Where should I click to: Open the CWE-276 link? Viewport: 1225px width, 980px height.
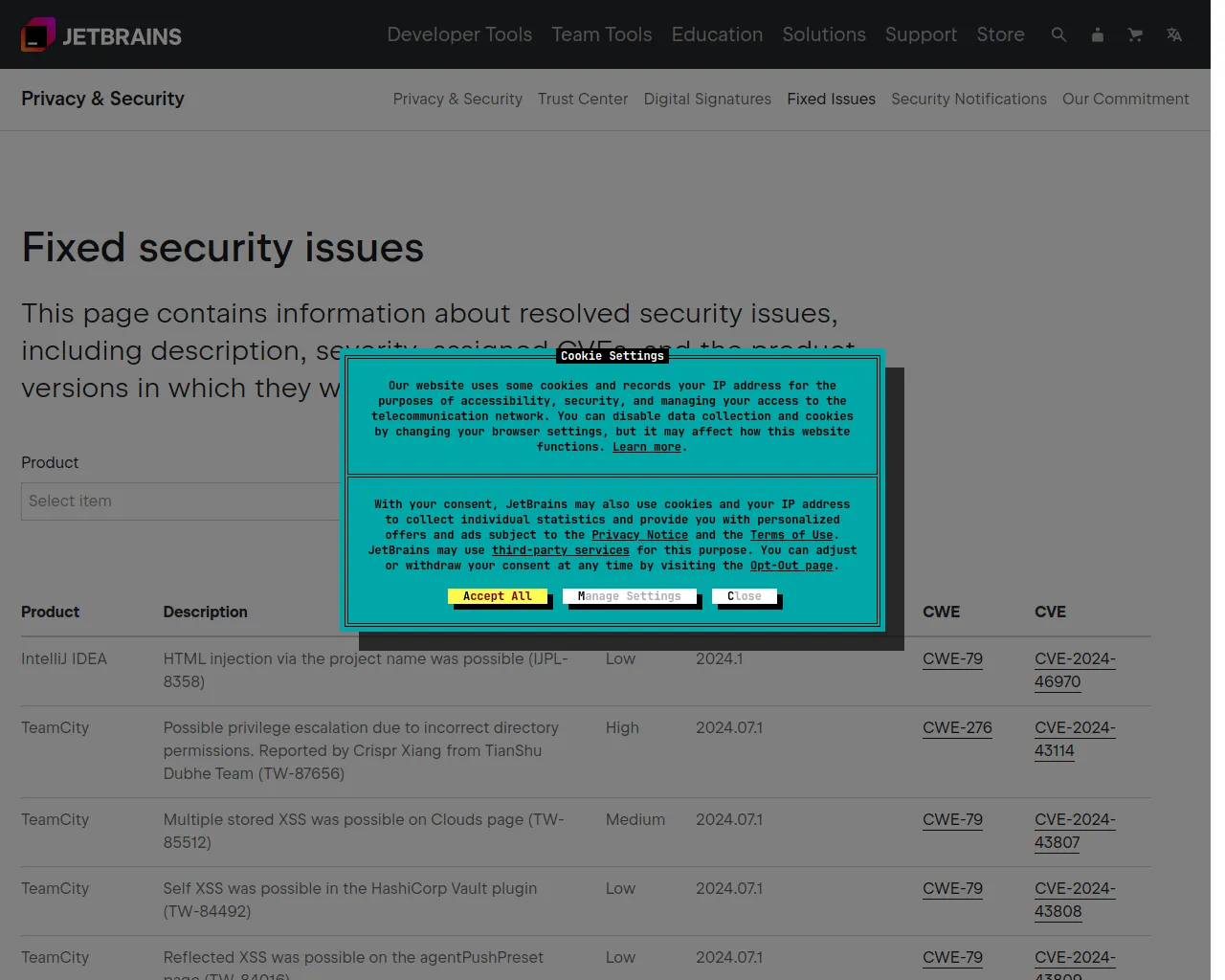[957, 727]
